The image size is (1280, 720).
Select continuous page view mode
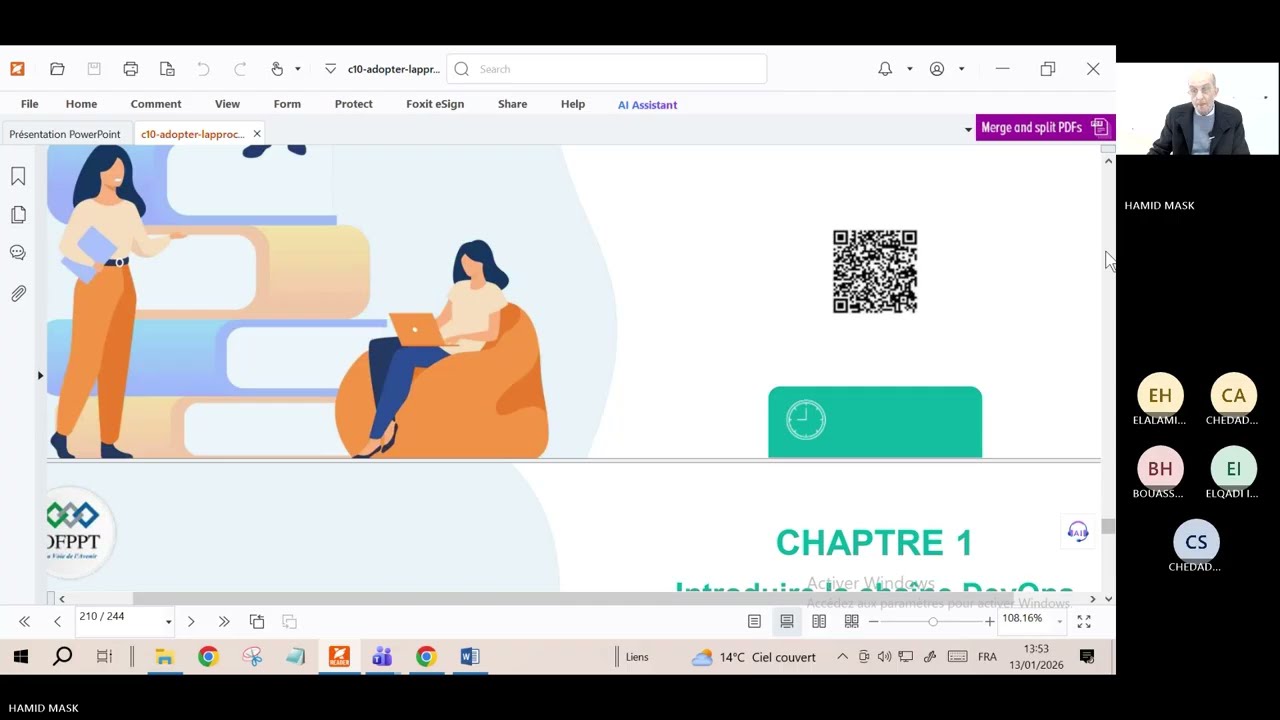(787, 621)
